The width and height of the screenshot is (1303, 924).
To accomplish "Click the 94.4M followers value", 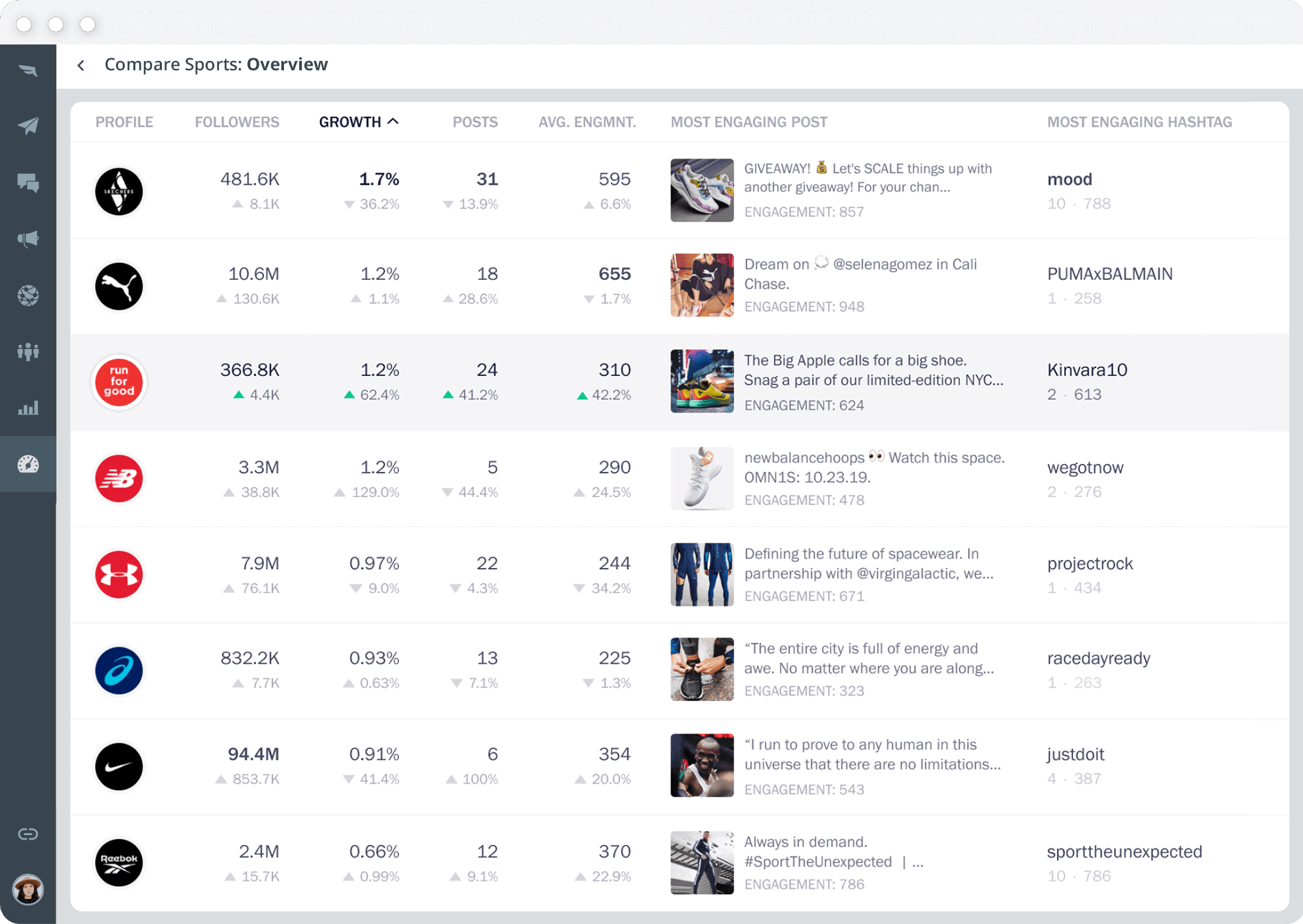I will (253, 754).
